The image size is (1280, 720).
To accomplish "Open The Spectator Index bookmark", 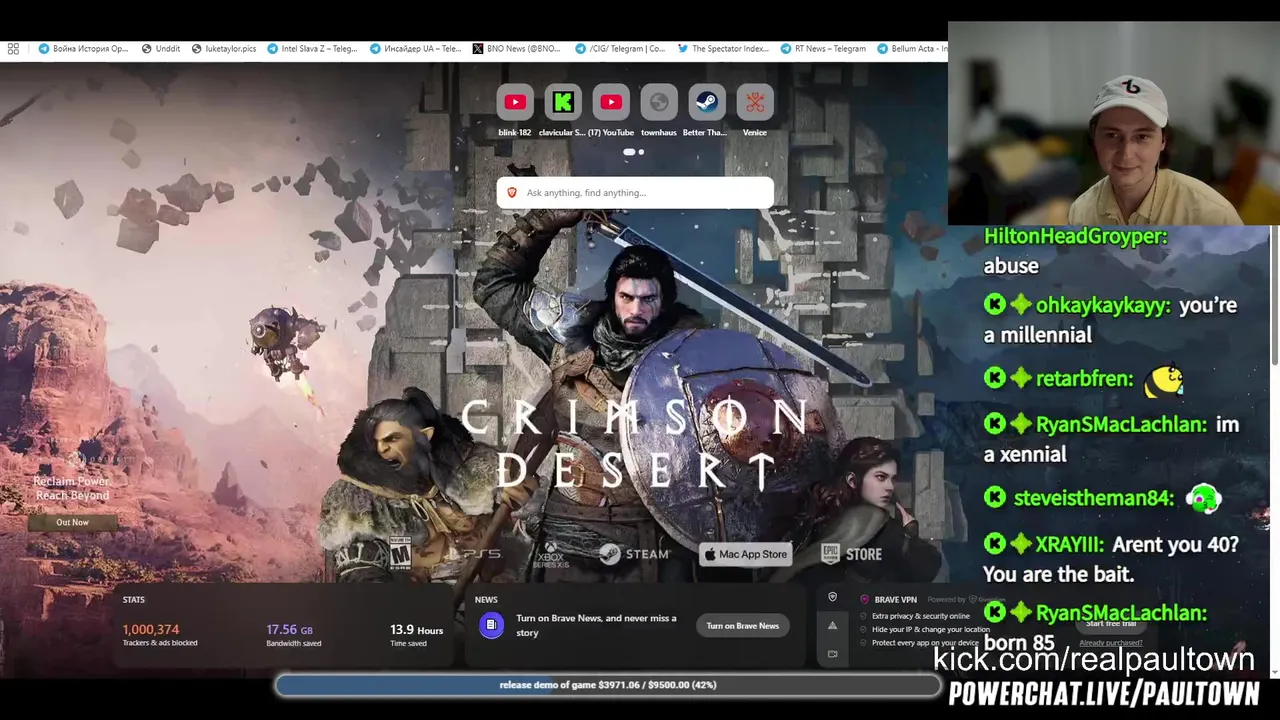I will (723, 48).
